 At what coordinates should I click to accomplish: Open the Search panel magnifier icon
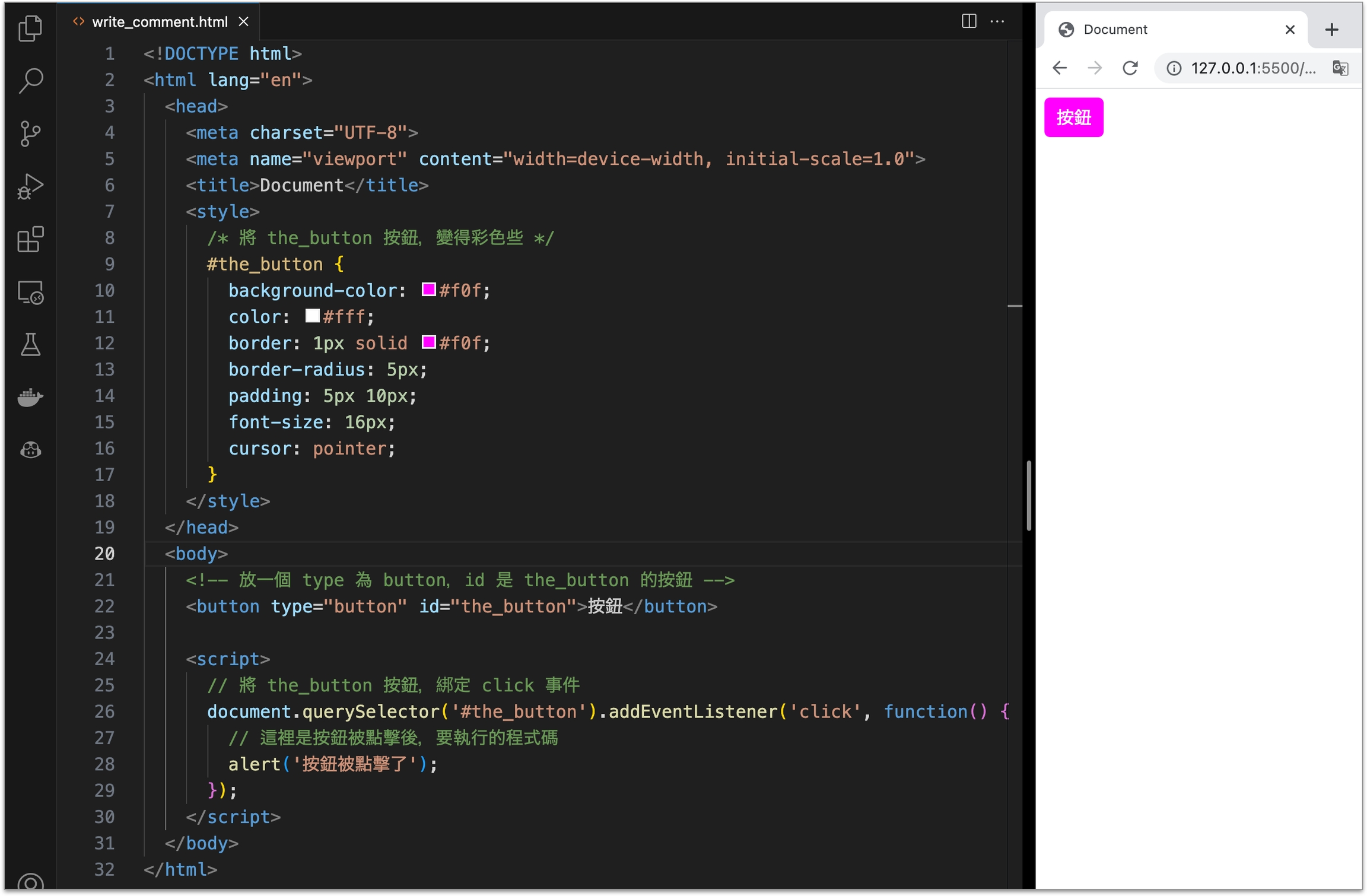pyautogui.click(x=30, y=80)
